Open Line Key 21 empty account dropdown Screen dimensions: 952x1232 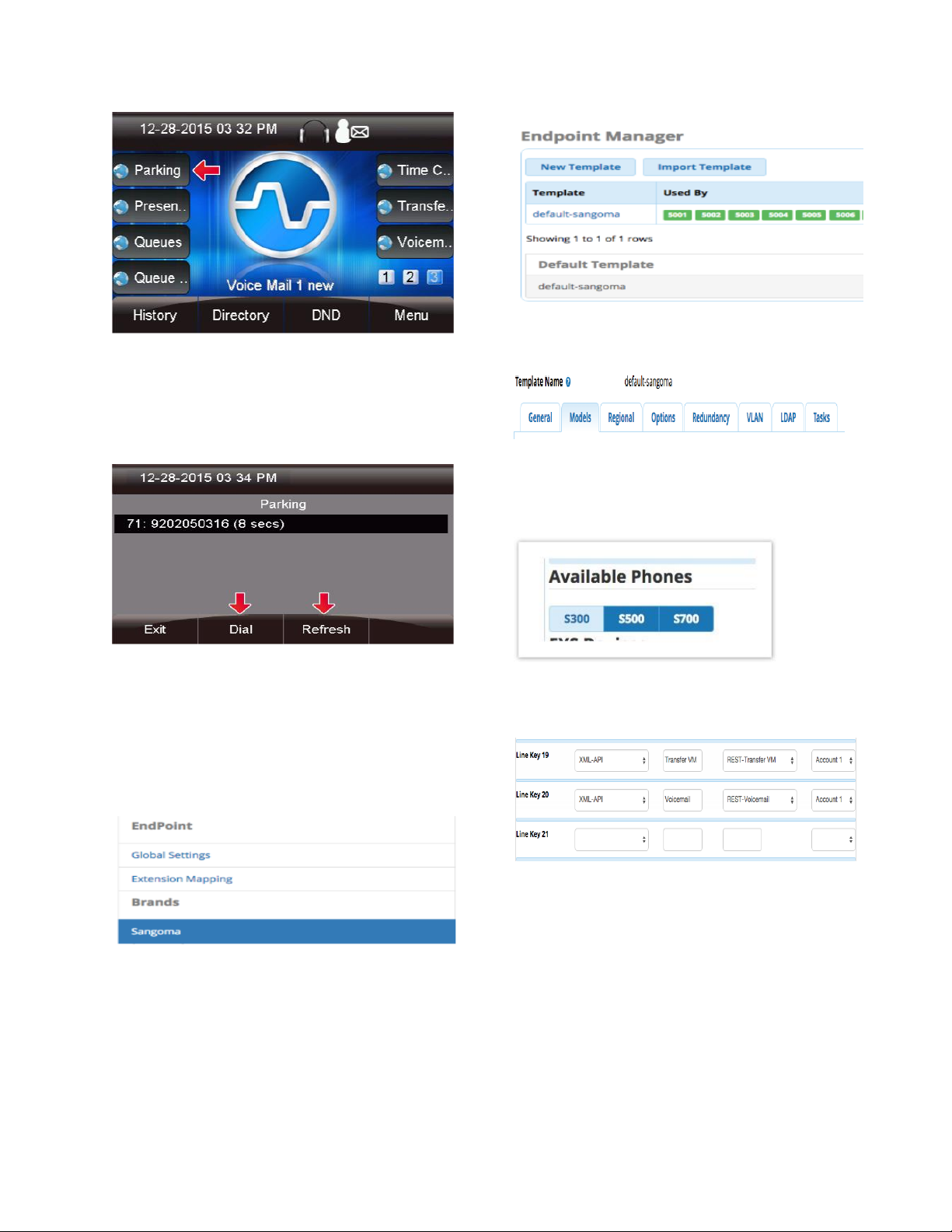[833, 839]
